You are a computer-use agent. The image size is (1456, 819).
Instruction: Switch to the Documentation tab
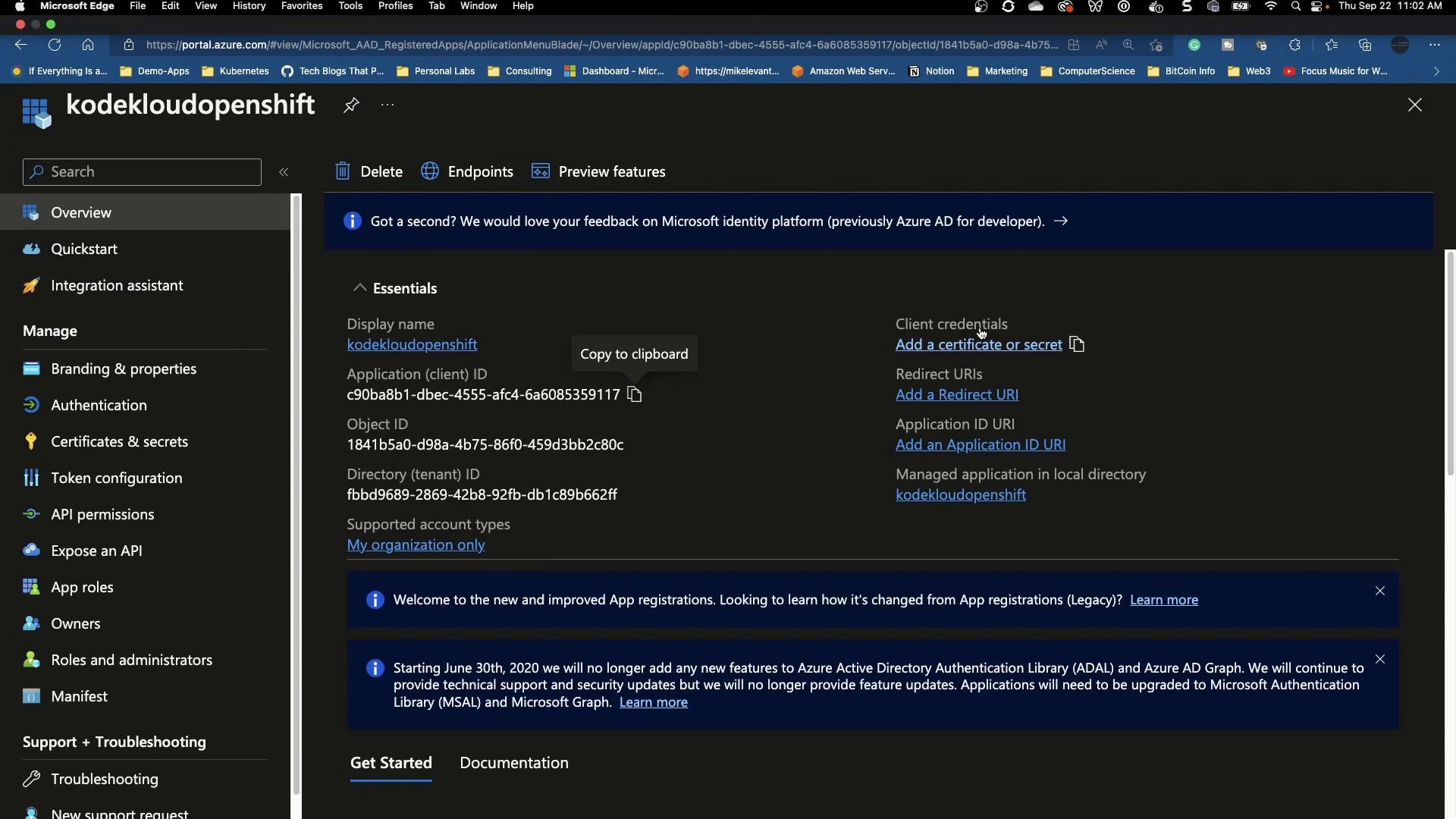coord(514,763)
